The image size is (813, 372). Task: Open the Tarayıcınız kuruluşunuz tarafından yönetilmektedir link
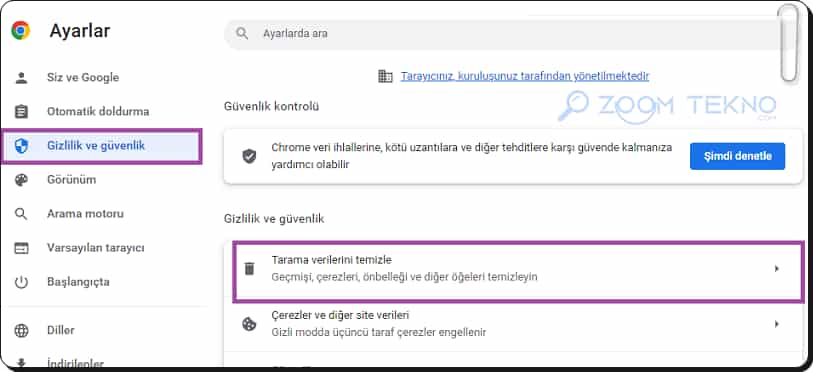tap(525, 76)
